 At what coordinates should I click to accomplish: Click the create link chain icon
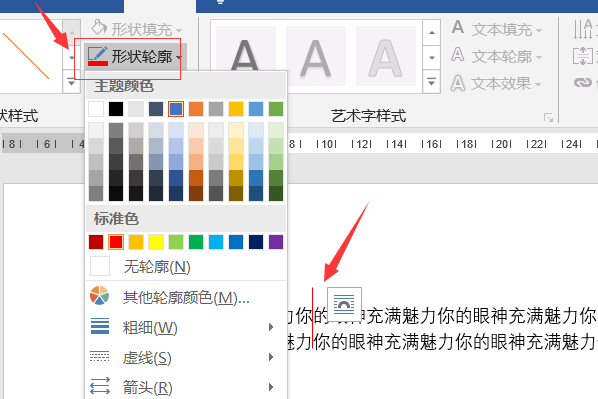[583, 82]
